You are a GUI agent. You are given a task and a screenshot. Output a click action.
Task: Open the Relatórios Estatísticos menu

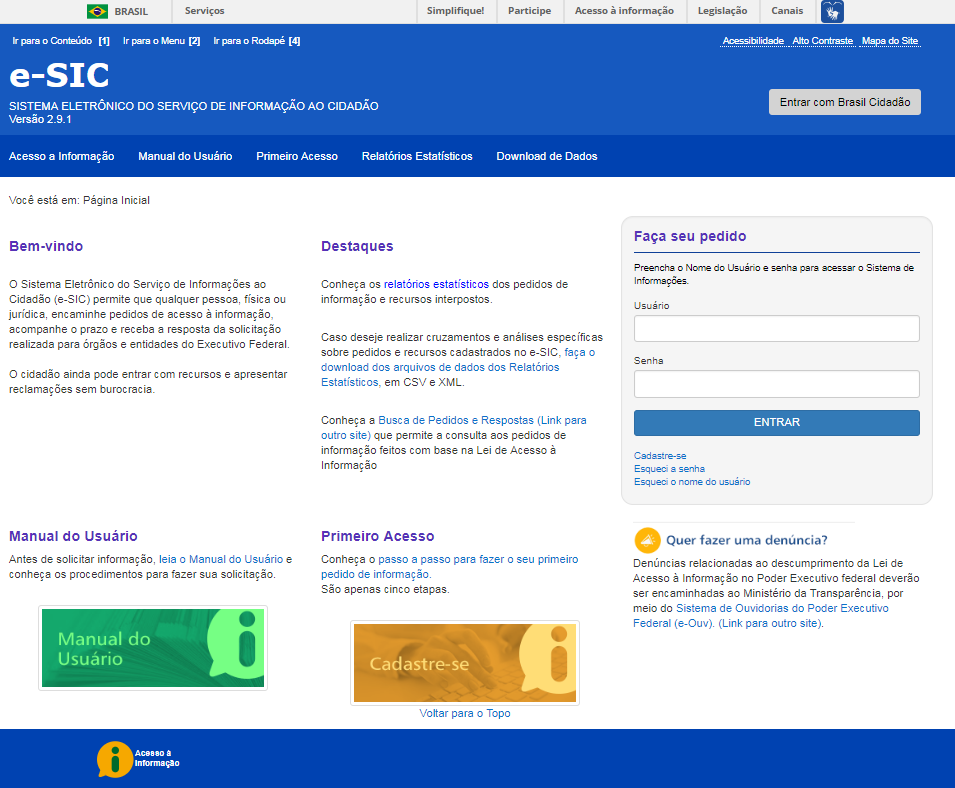417,156
